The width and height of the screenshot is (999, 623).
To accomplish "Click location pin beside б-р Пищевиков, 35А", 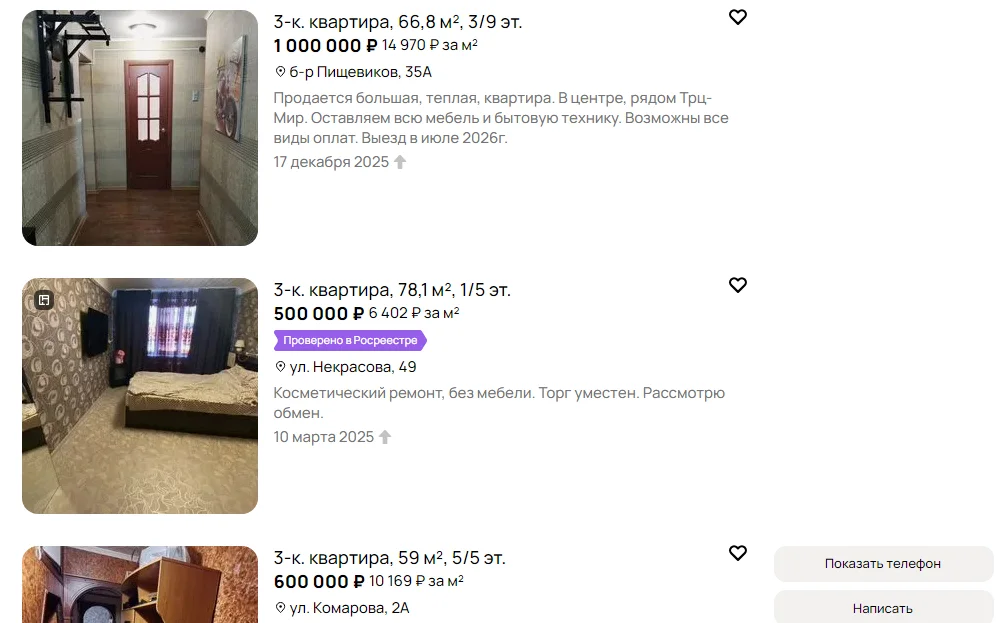I will tap(280, 72).
